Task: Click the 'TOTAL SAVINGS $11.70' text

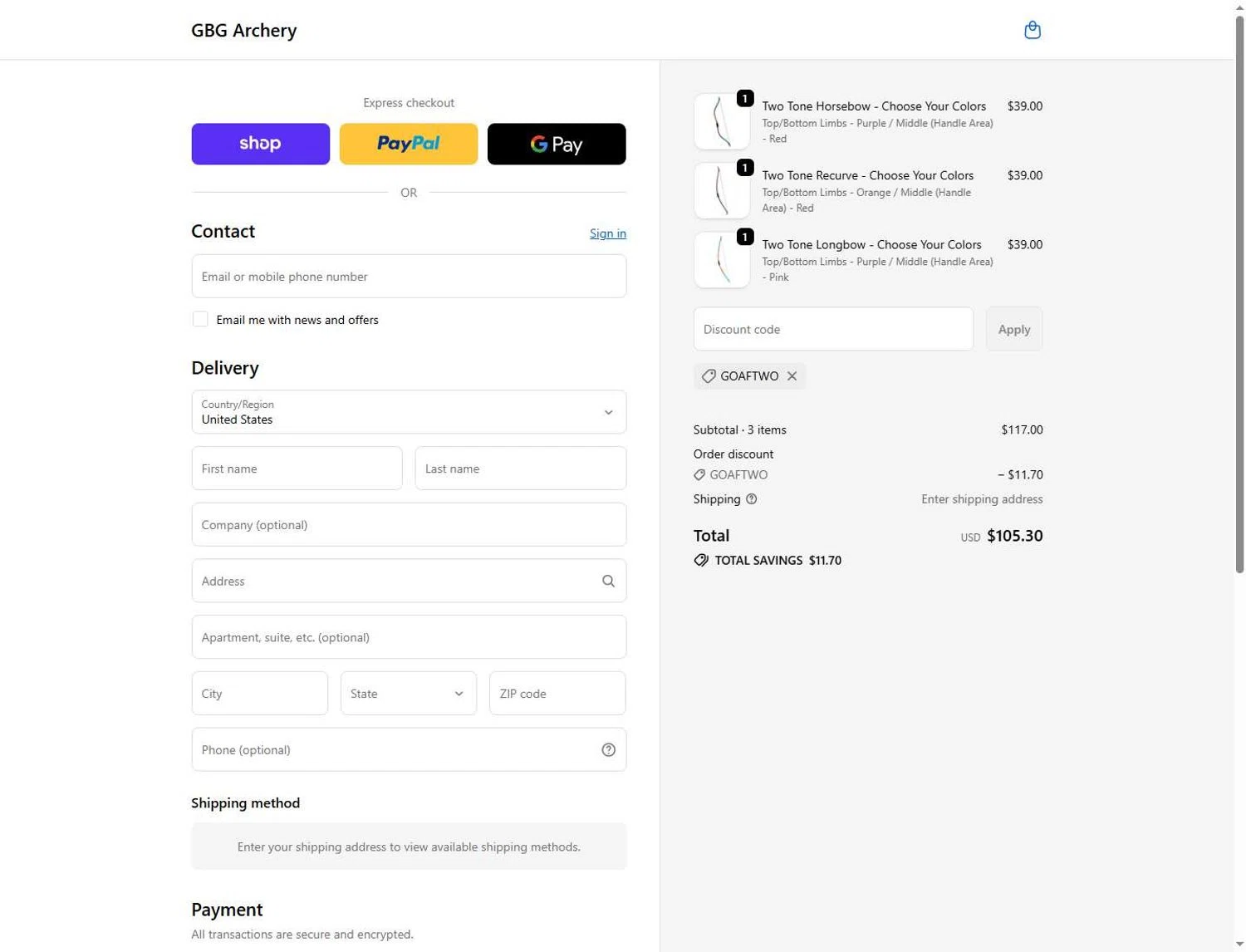Action: coord(778,561)
